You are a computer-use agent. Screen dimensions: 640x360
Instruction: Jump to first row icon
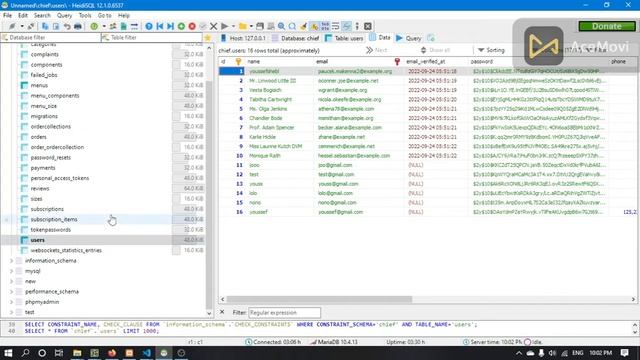click(x=160, y=26)
